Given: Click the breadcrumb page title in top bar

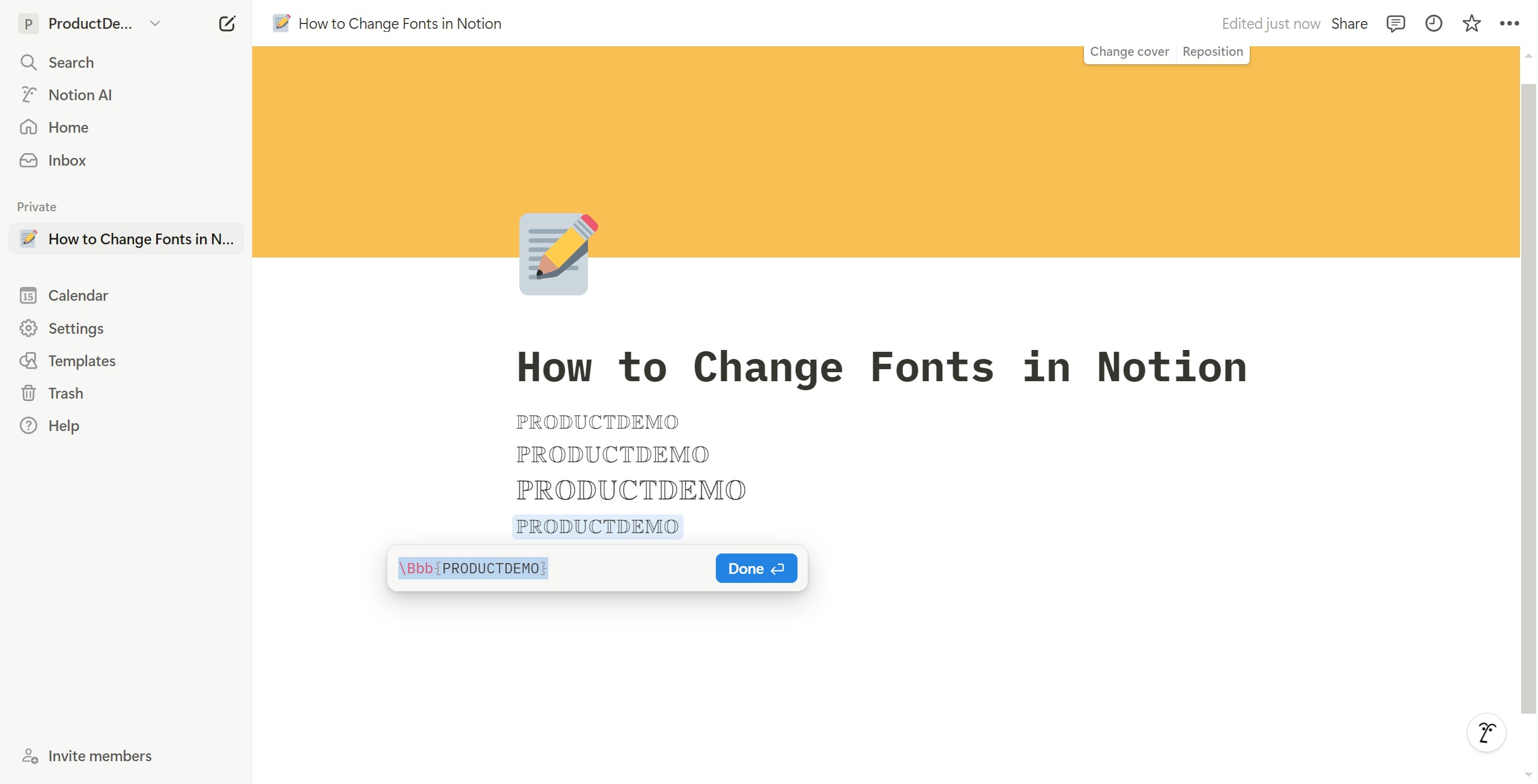Looking at the screenshot, I should tap(399, 23).
